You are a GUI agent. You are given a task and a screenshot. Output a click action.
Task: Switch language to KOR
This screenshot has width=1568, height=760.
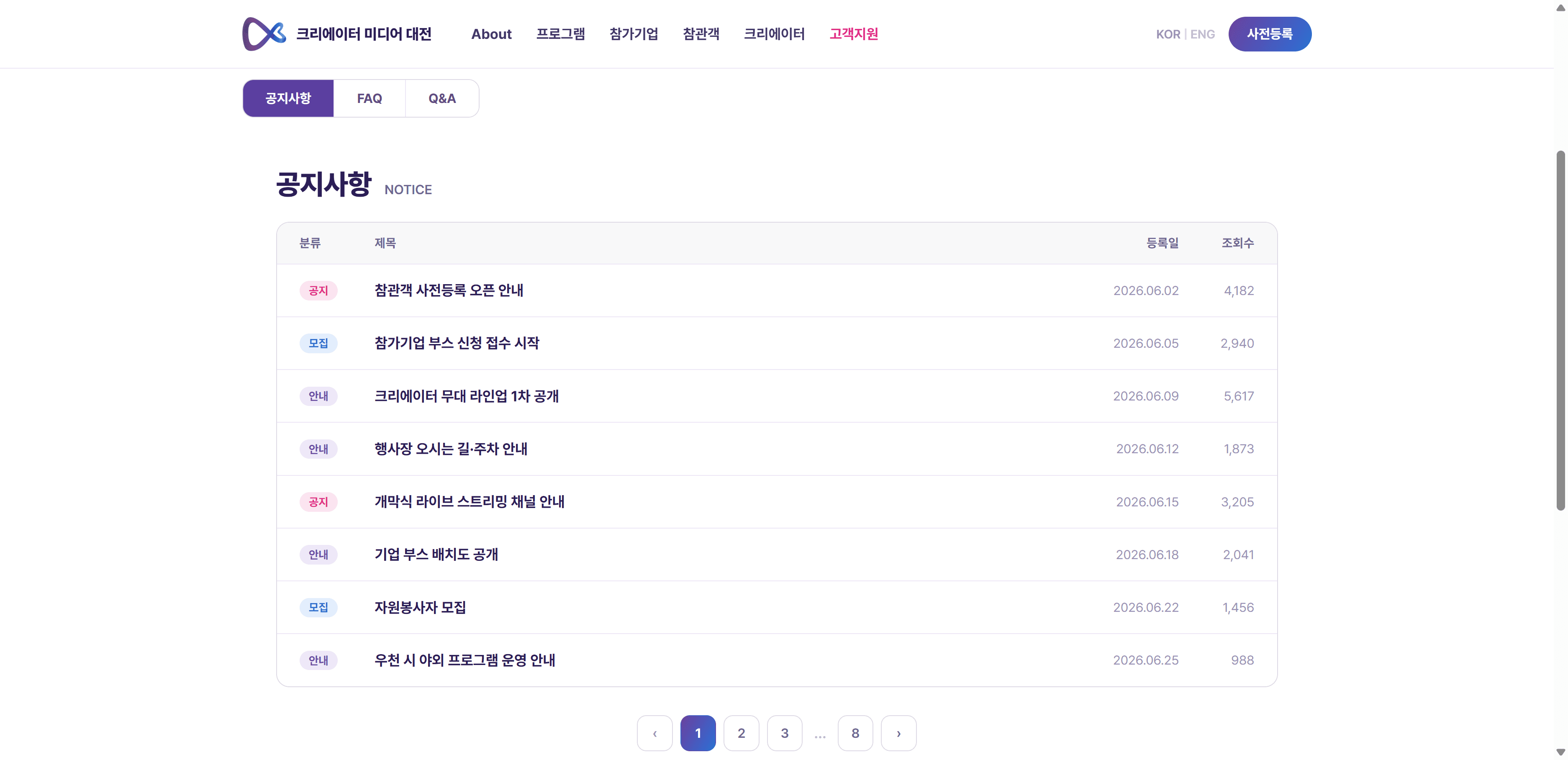pyautogui.click(x=1168, y=34)
